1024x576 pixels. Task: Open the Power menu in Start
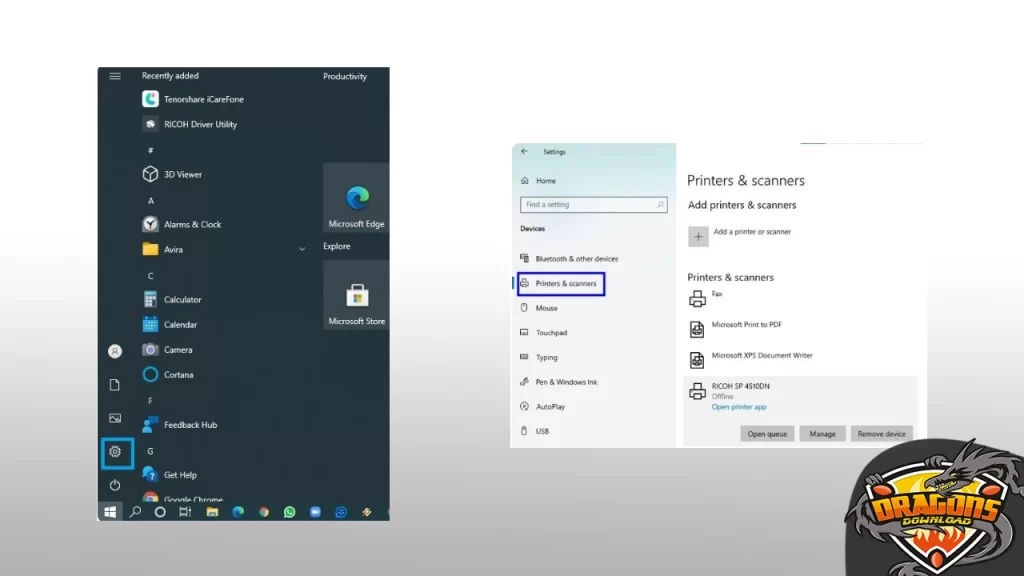click(114, 485)
